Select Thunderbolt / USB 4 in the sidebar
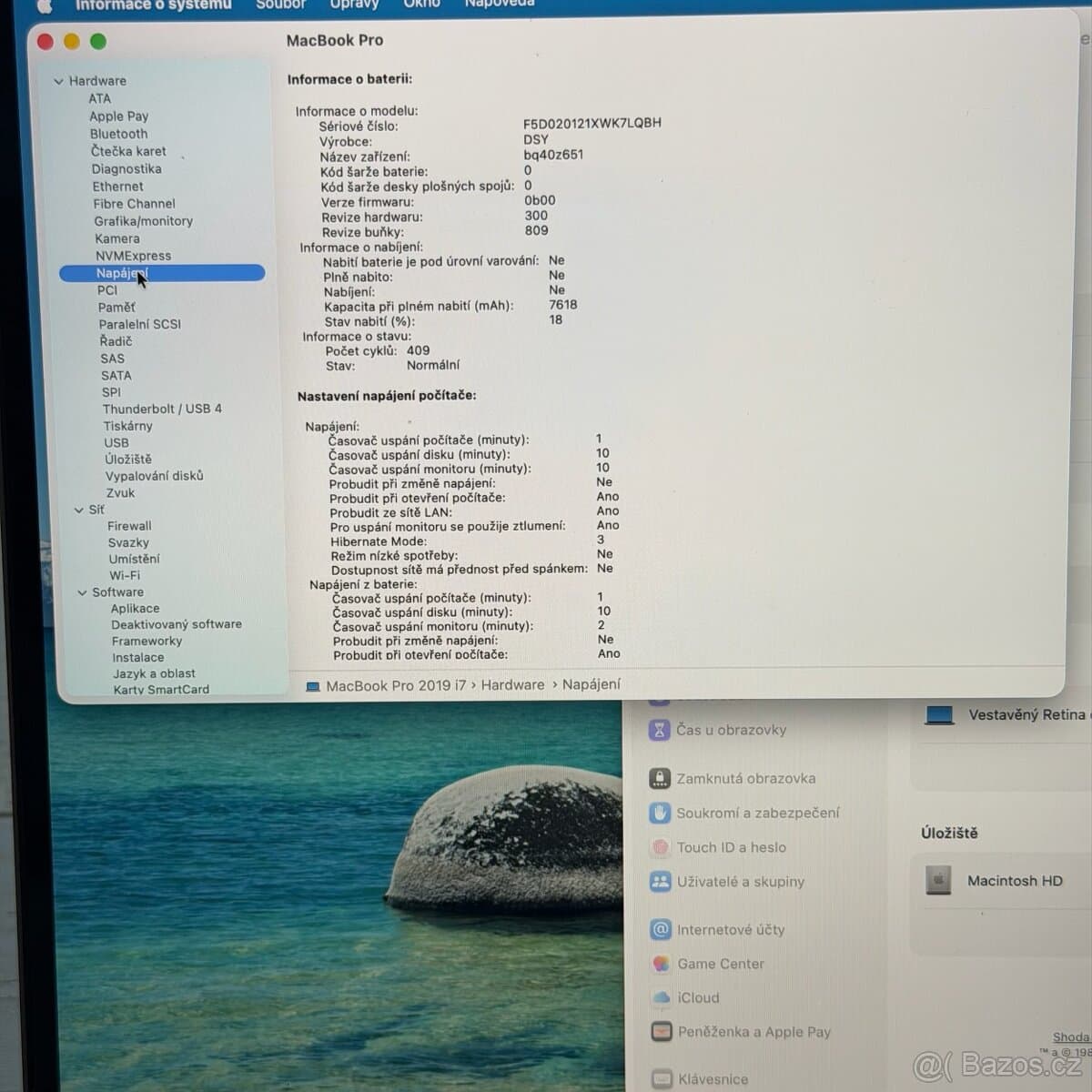 click(x=162, y=409)
